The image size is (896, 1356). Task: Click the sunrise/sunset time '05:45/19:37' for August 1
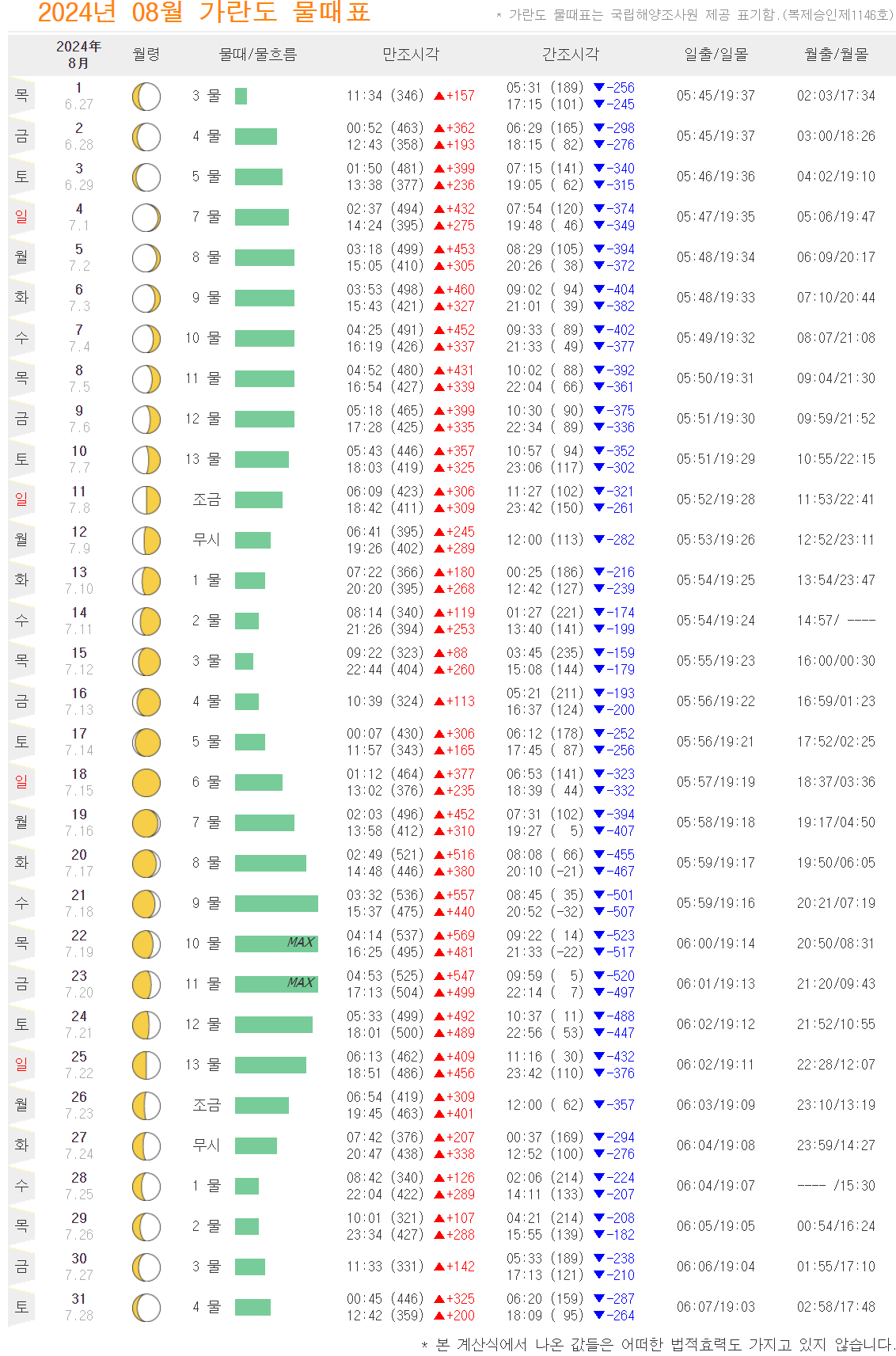coord(716,96)
